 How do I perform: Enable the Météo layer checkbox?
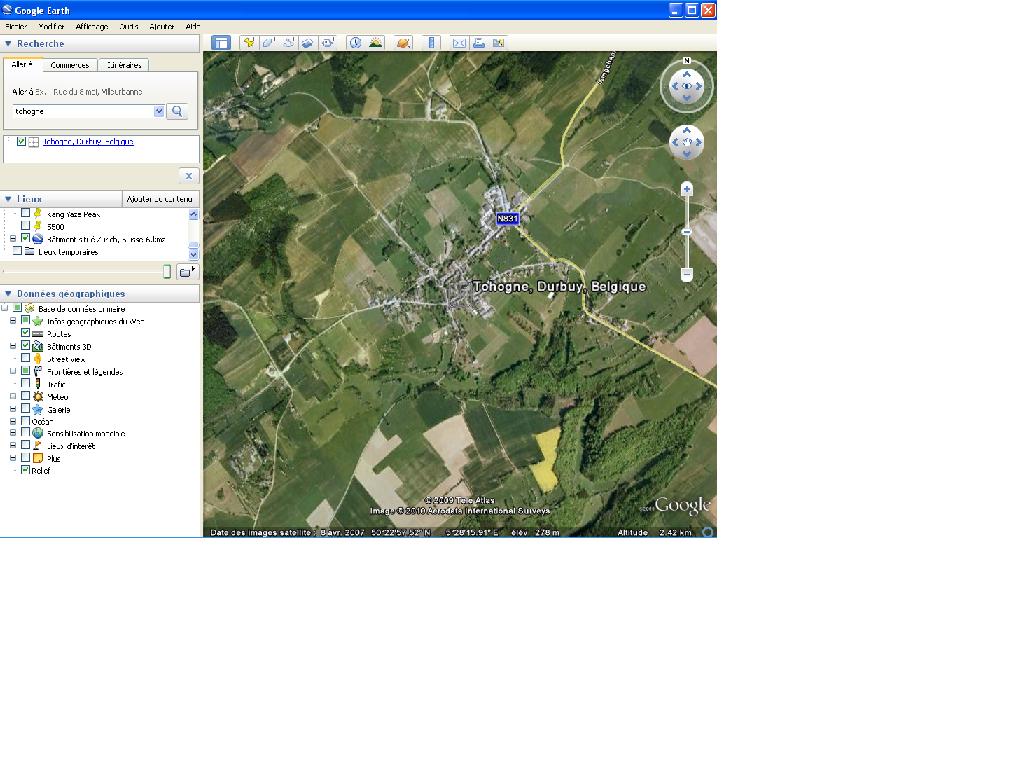25,396
